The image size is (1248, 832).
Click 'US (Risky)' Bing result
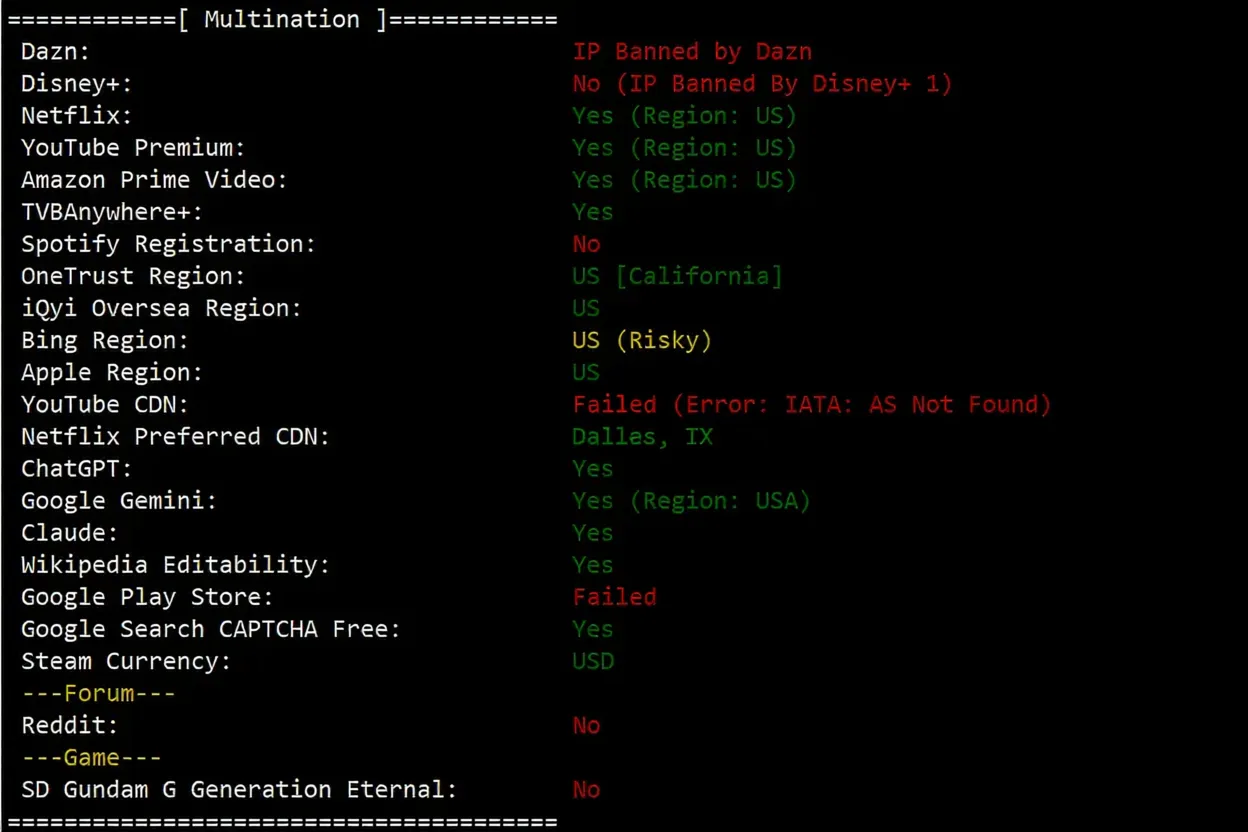tap(642, 340)
